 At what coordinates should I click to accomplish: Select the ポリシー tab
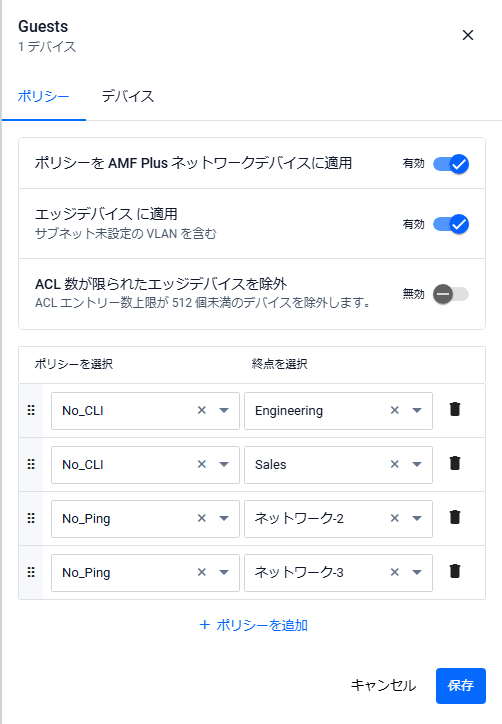43,96
